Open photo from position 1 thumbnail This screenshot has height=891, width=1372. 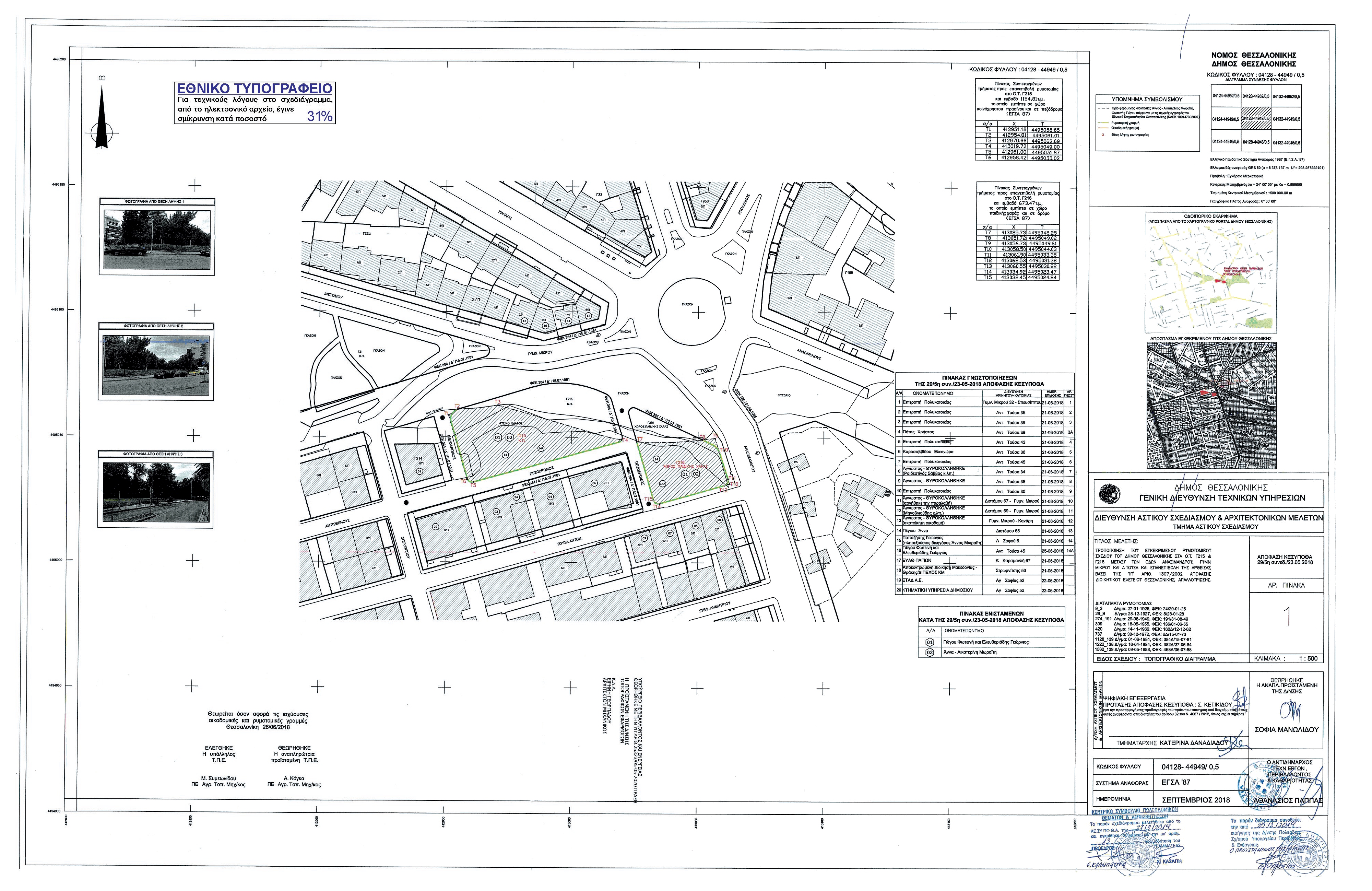157,239
